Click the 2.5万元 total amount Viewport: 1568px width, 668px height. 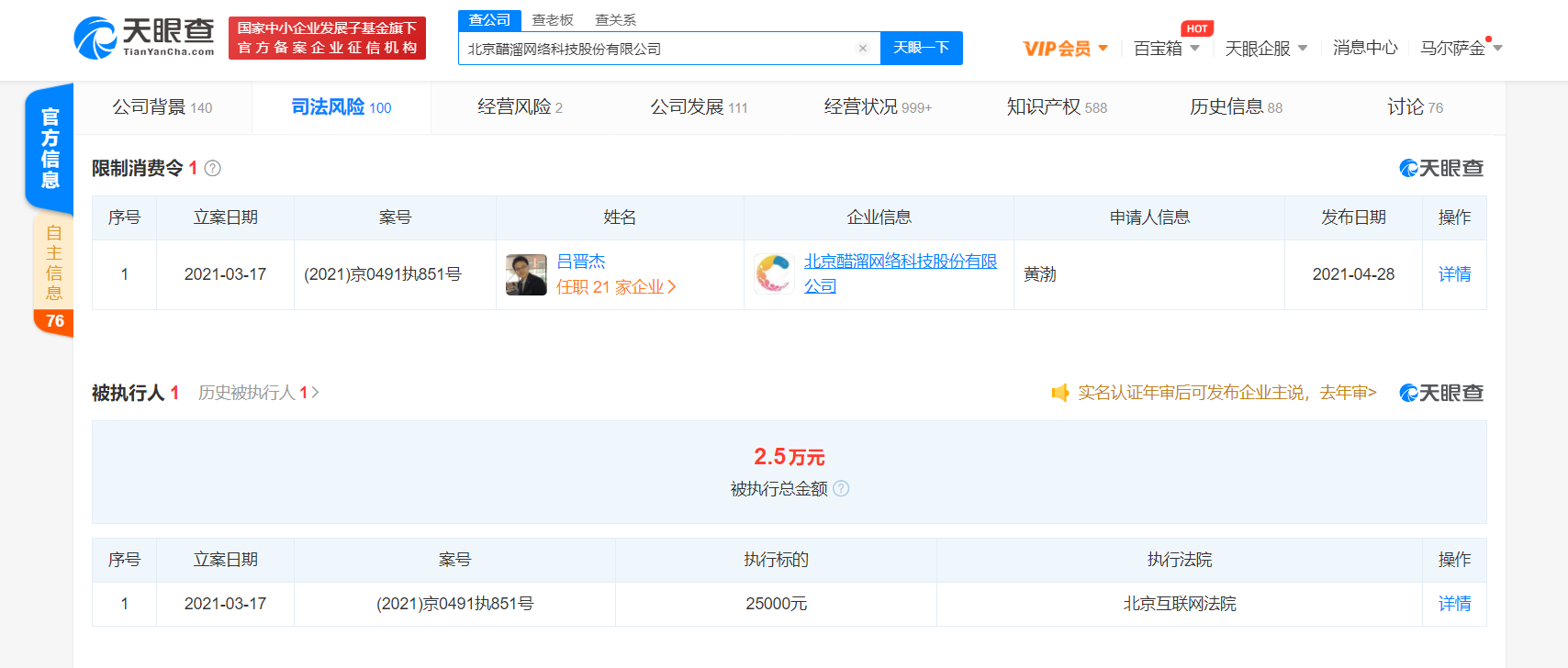click(790, 457)
